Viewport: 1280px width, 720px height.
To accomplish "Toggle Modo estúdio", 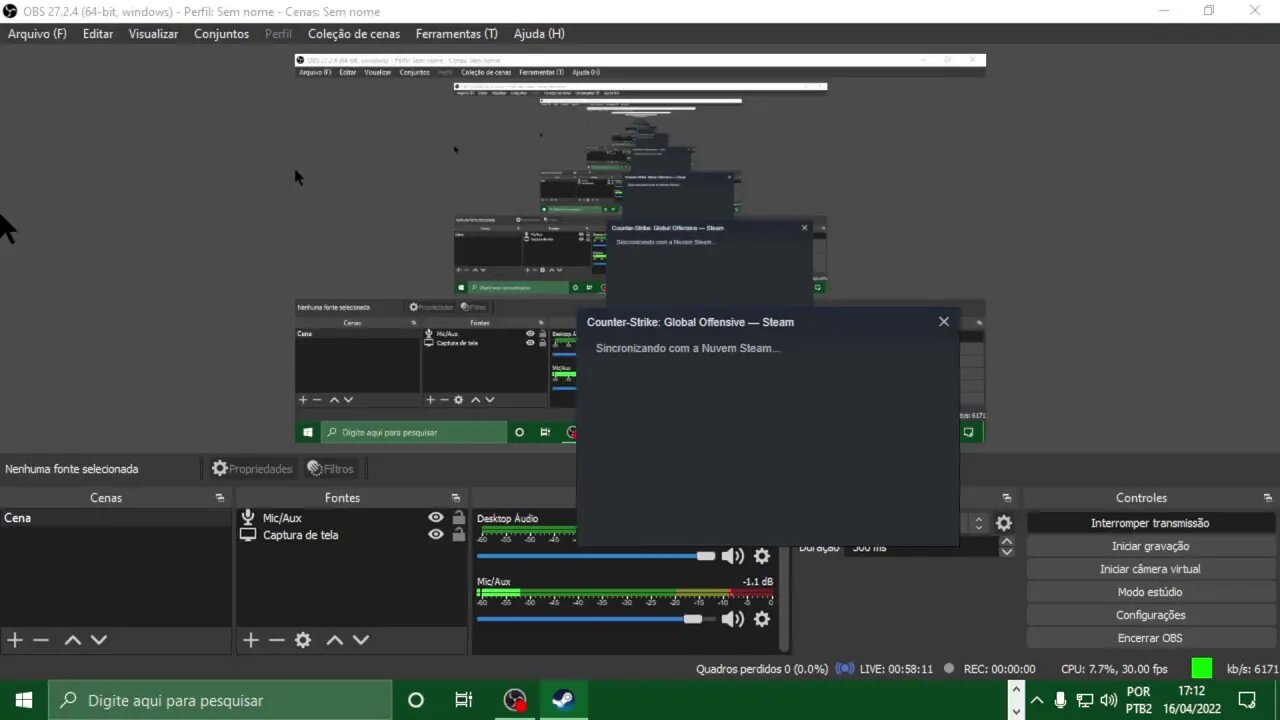I will 1150,592.
